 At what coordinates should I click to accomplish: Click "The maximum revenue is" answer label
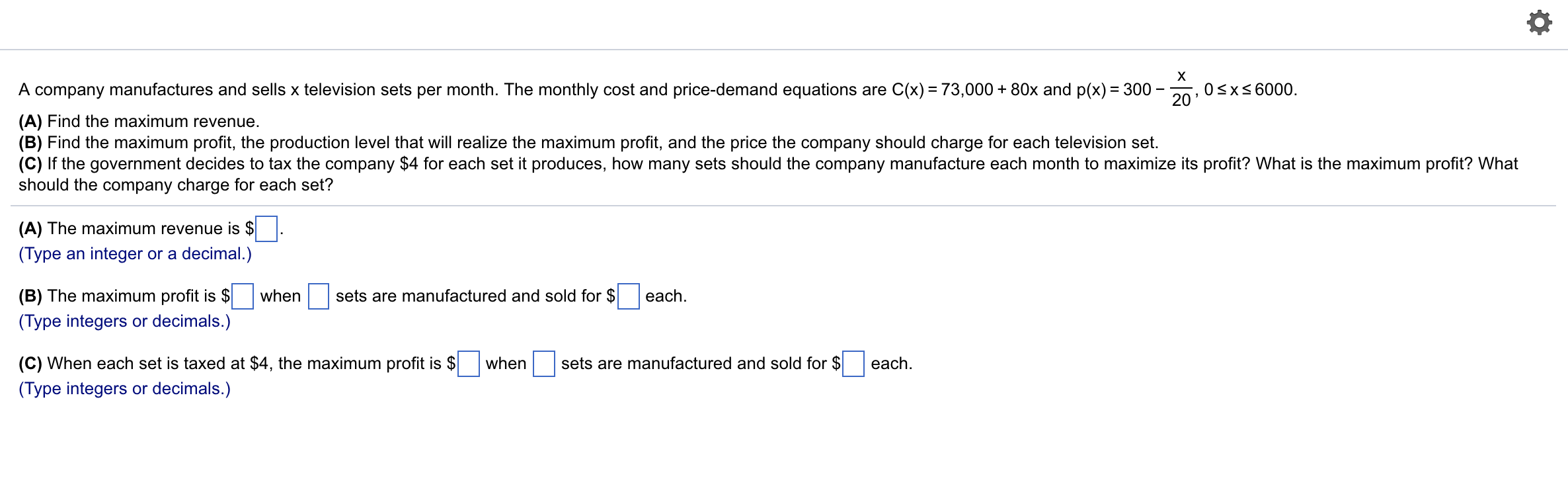[x=136, y=229]
